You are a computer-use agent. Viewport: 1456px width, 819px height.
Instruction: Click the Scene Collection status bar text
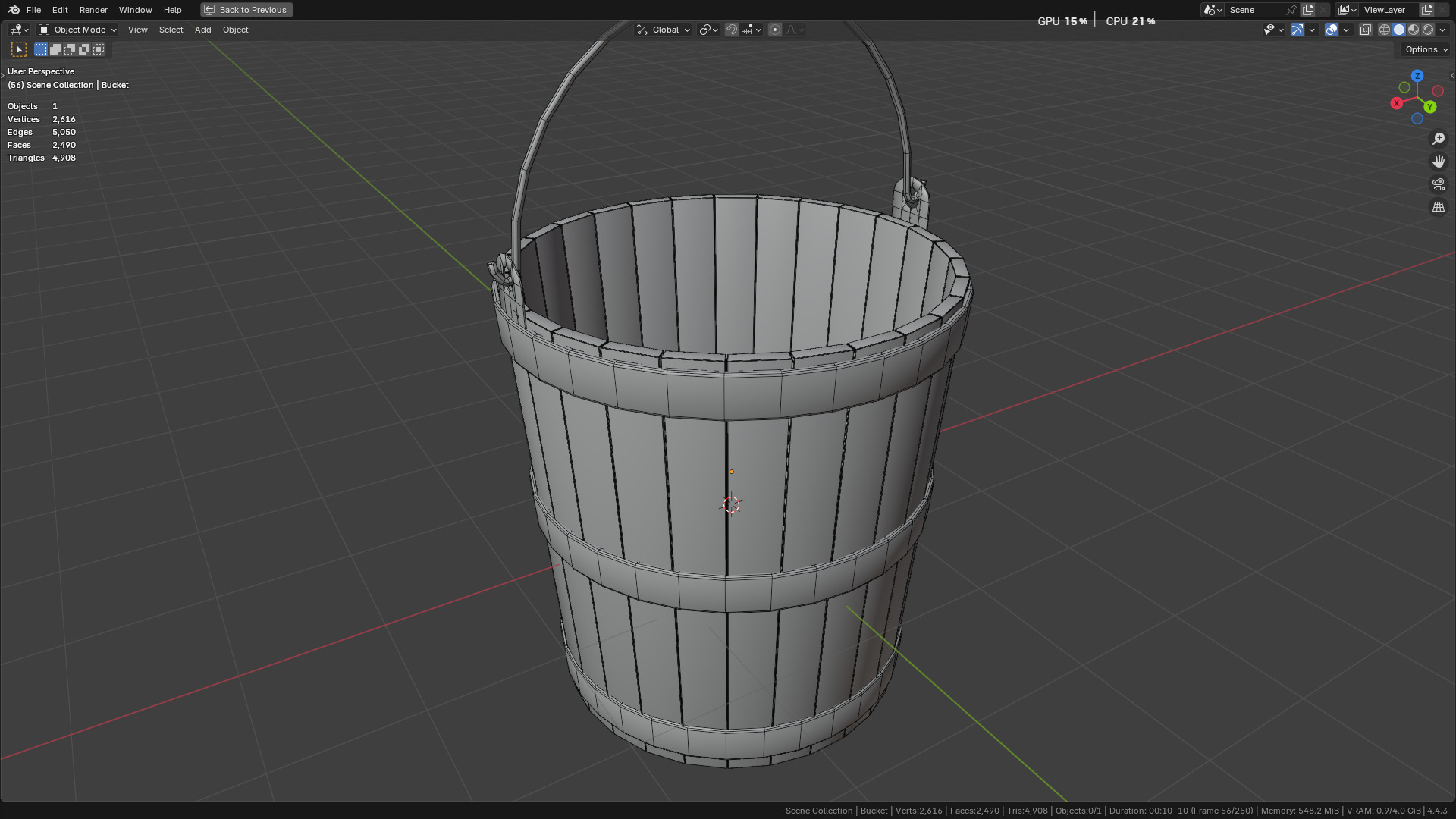819,811
